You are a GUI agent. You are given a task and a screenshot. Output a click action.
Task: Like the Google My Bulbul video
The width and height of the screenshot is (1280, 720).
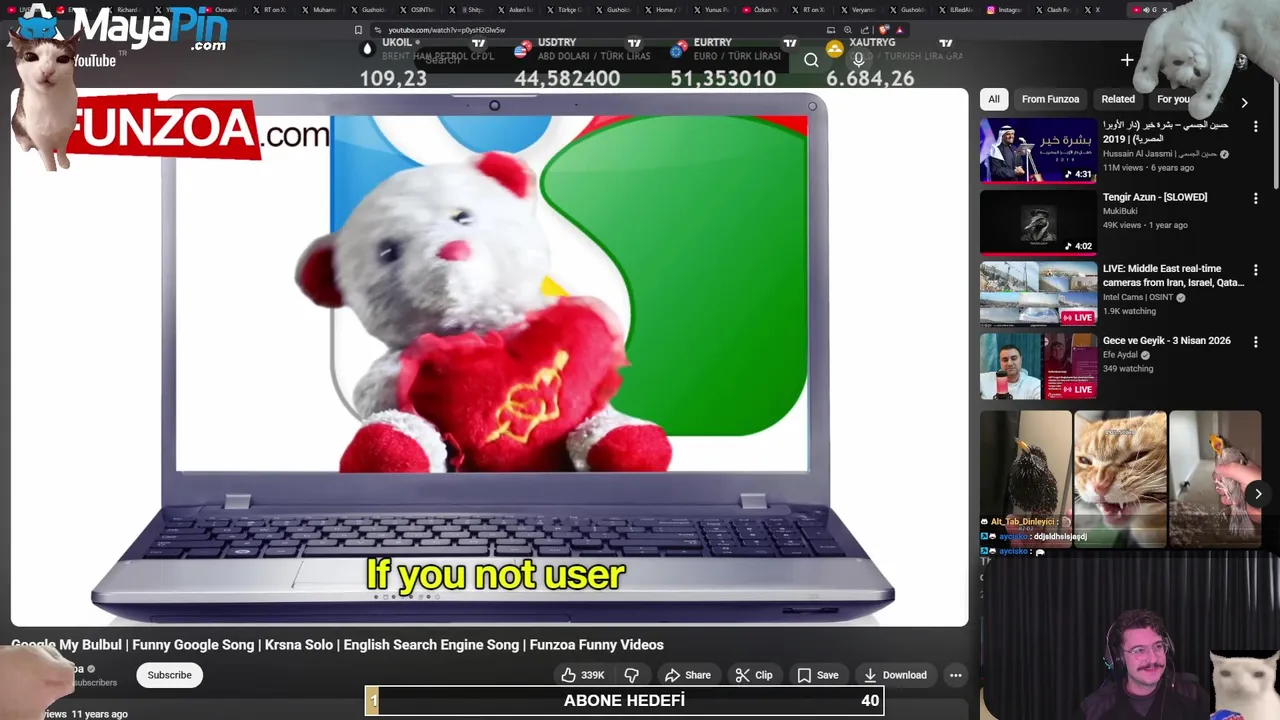(x=582, y=675)
